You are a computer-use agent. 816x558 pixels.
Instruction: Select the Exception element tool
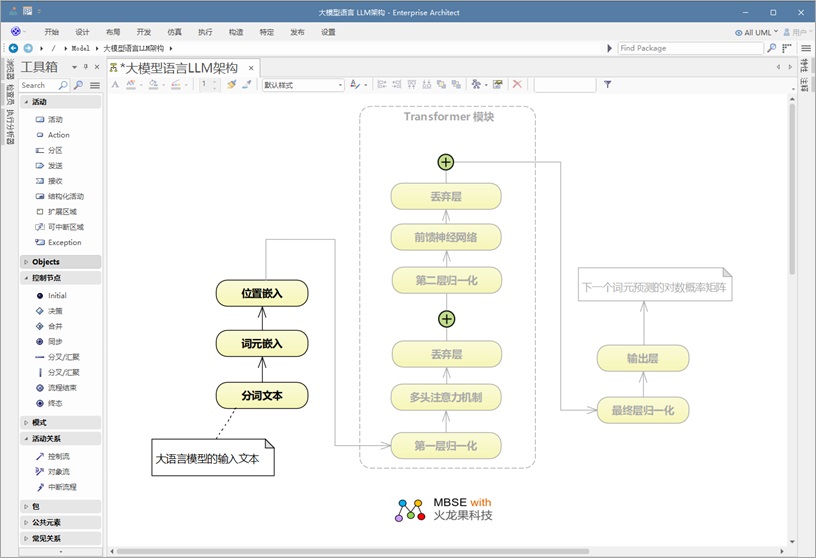pyautogui.click(x=64, y=242)
